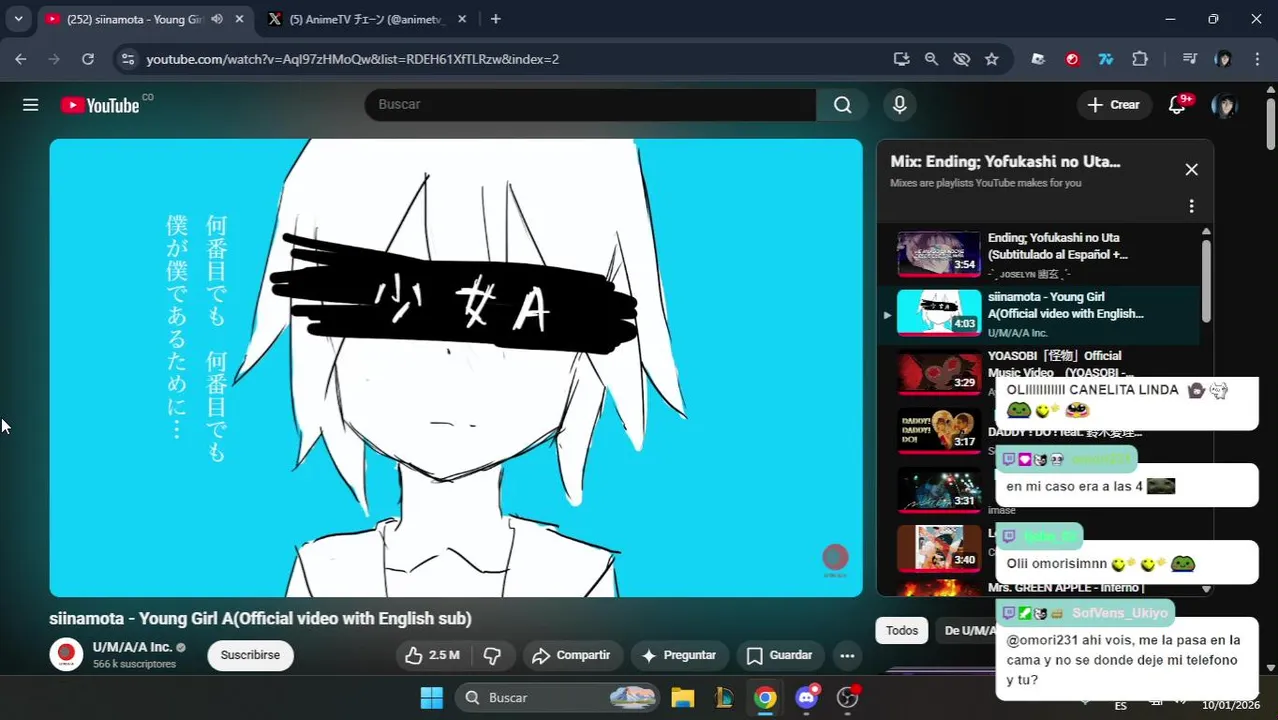
Task: Click the third-party cookies eye icon
Action: point(962,59)
